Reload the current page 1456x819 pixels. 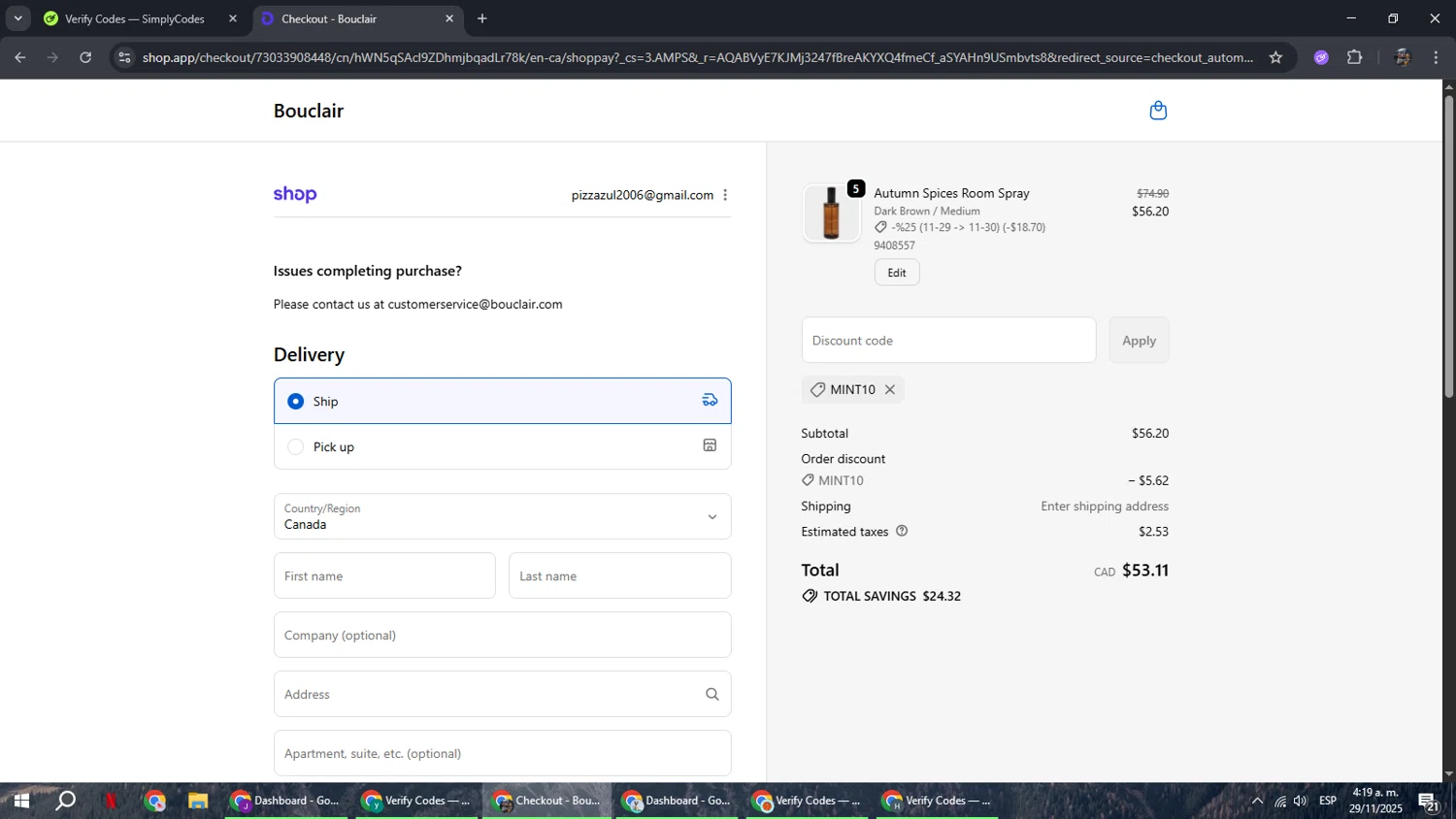(85, 57)
